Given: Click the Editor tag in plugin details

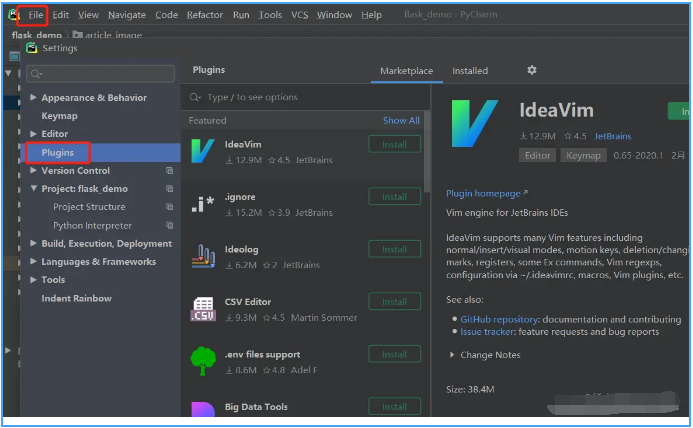Looking at the screenshot, I should tap(537, 156).
